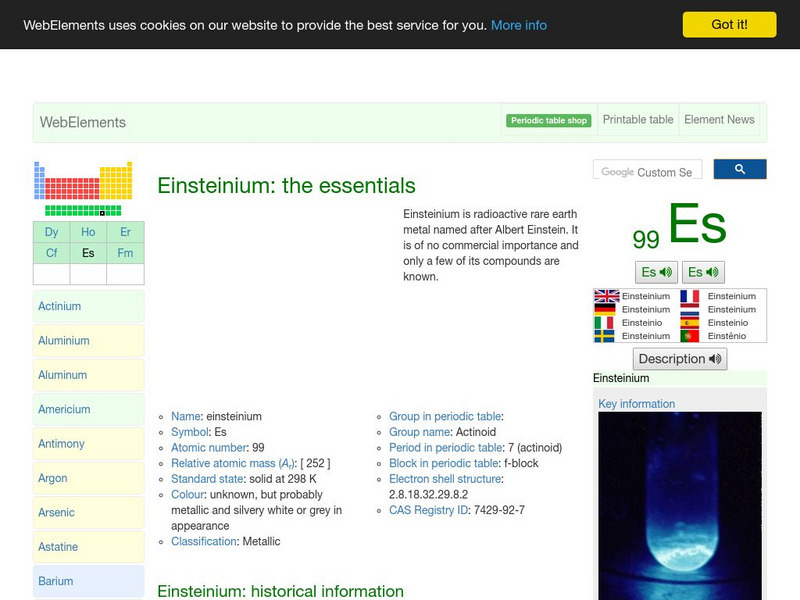Open the Name property link
Screen dimensions: 800x600
coord(186,416)
